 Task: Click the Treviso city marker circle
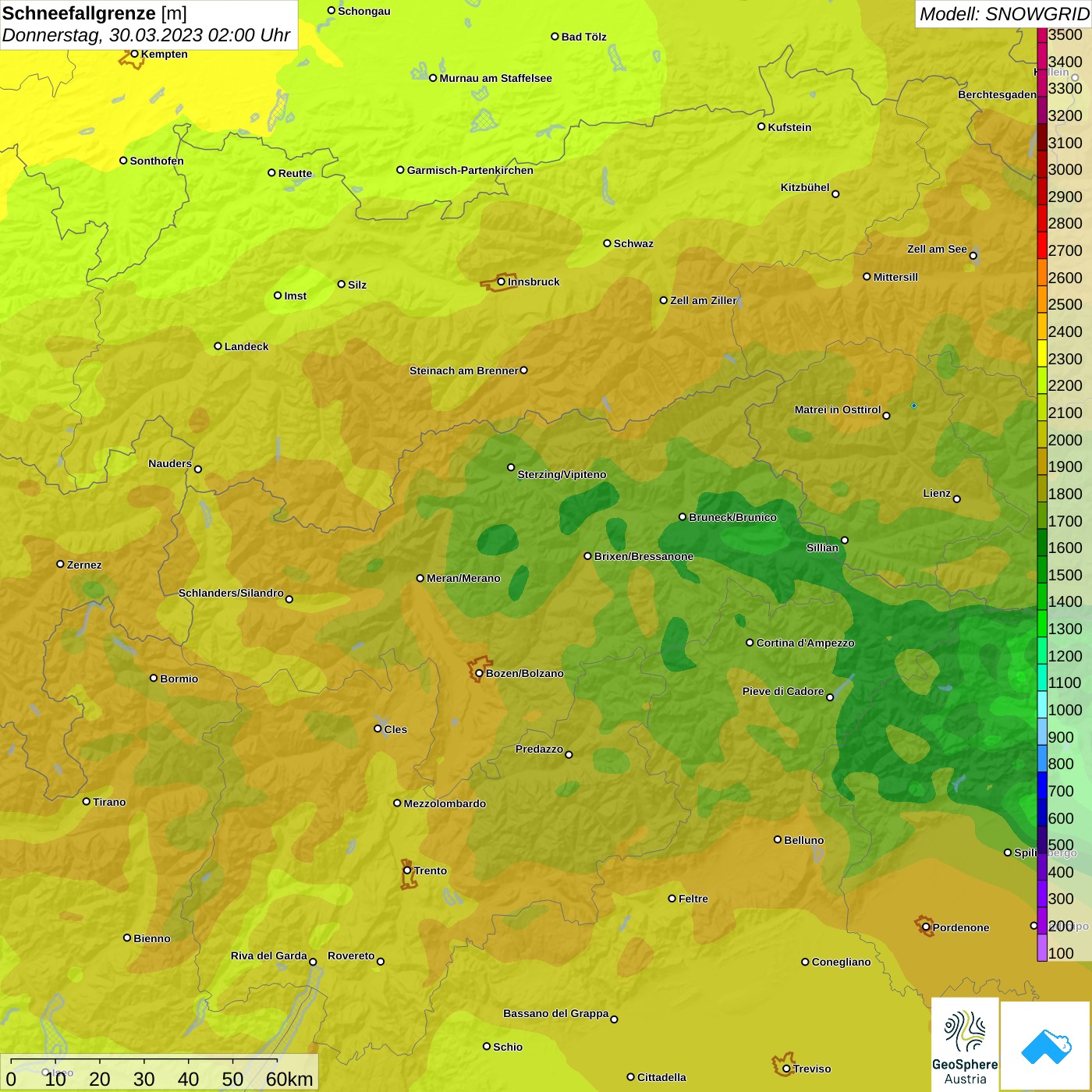coord(786,1069)
